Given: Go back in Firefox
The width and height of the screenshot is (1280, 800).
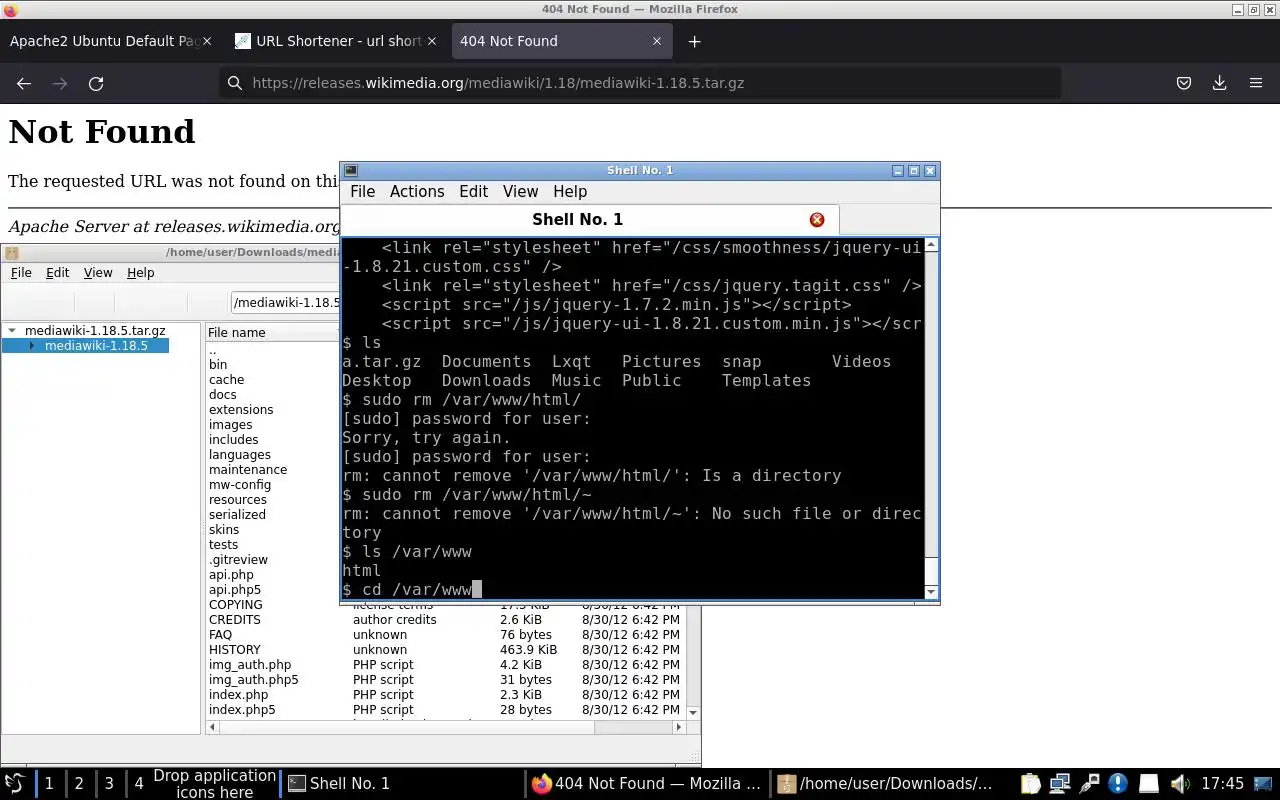Looking at the screenshot, I should click(x=24, y=84).
